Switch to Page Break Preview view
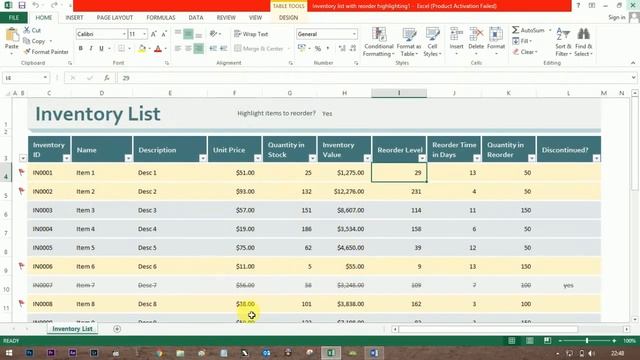Screen dimensions: 640x360 (547, 340)
